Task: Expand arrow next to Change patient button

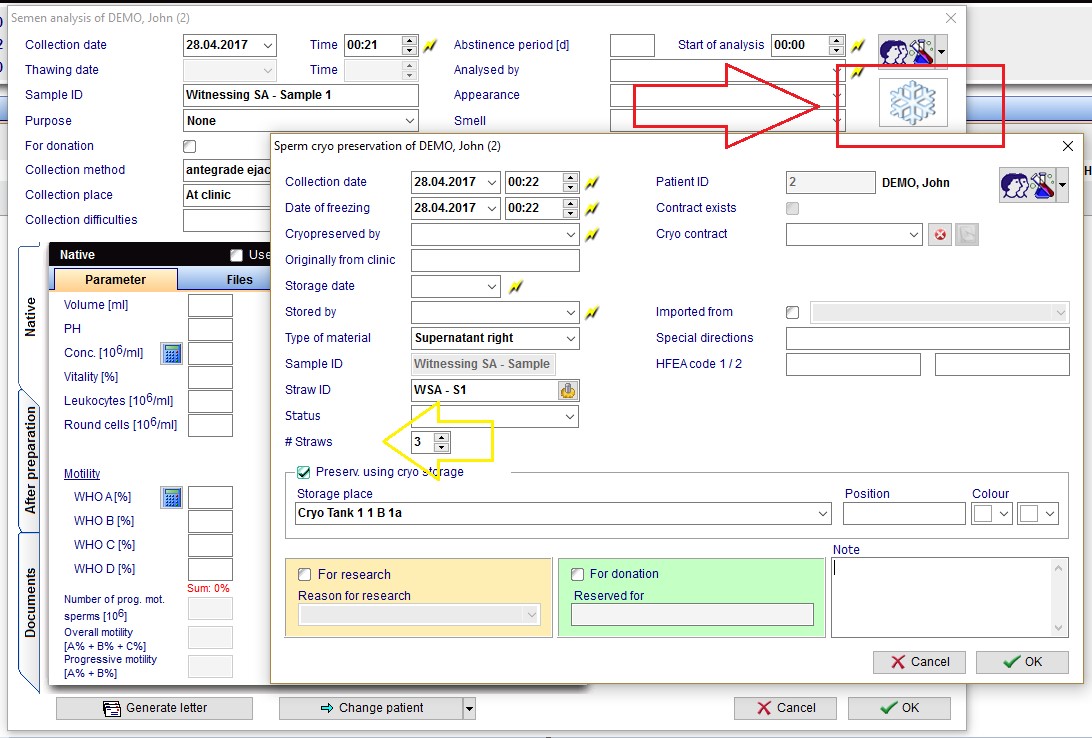Action: [x=469, y=709]
